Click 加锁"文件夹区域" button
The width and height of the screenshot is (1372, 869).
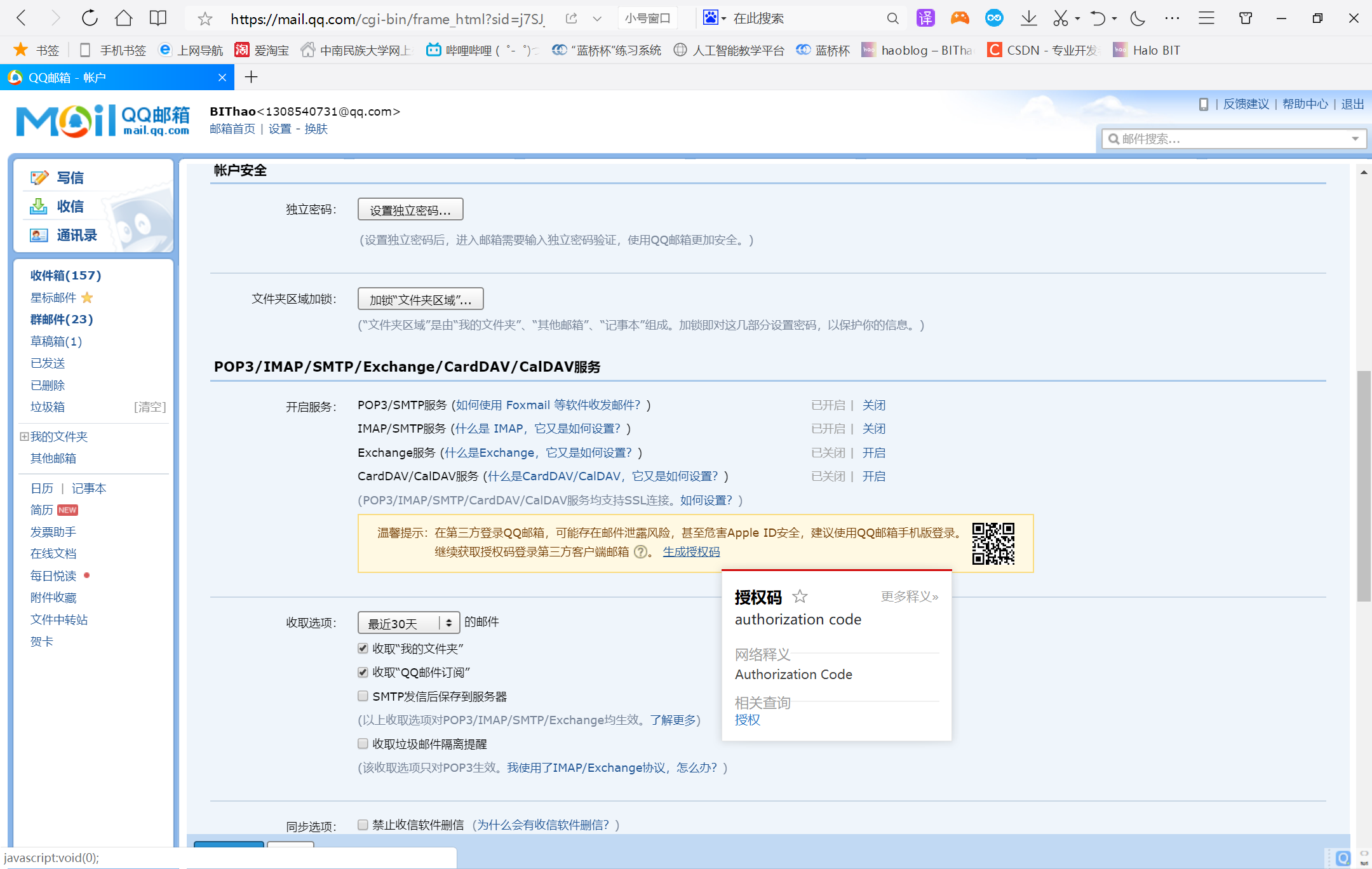click(x=420, y=299)
